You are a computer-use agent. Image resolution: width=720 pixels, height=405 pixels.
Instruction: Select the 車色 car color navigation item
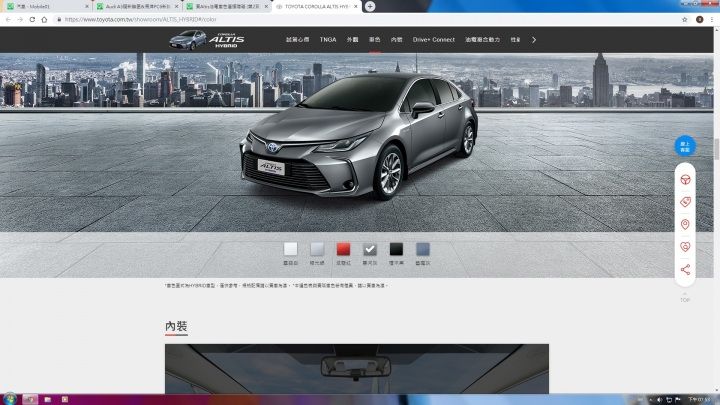tap(374, 40)
